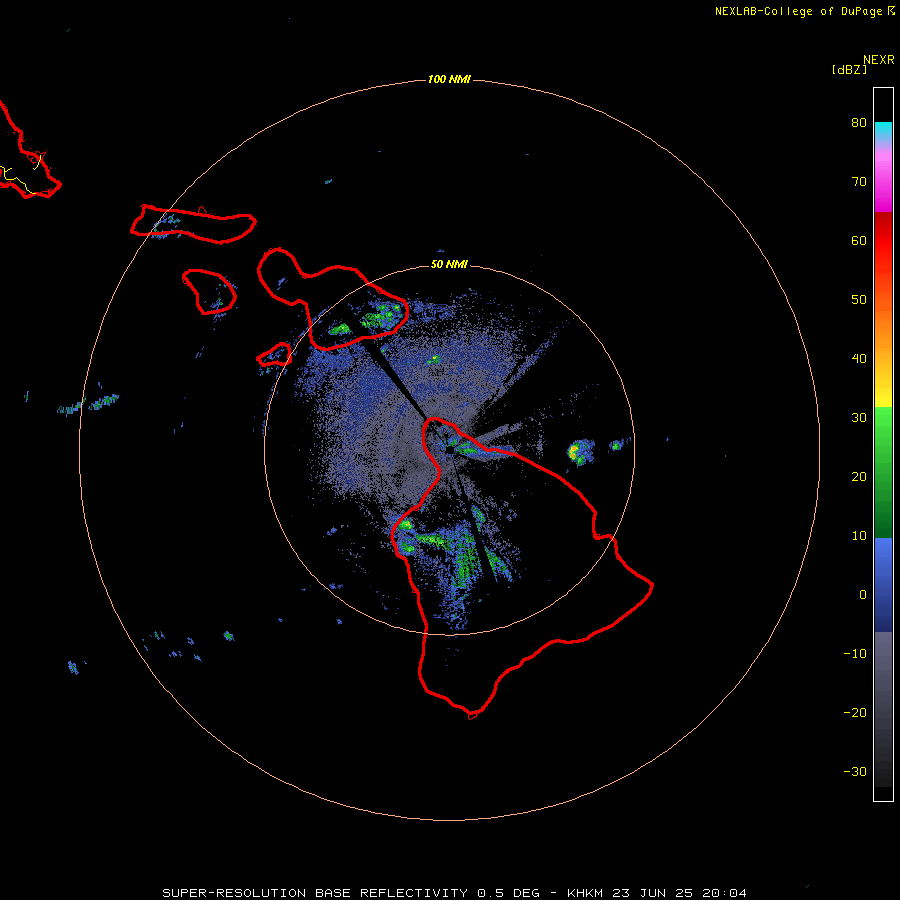The image size is (900, 900).
Task: Click the Lanai island outline
Action: point(210,292)
